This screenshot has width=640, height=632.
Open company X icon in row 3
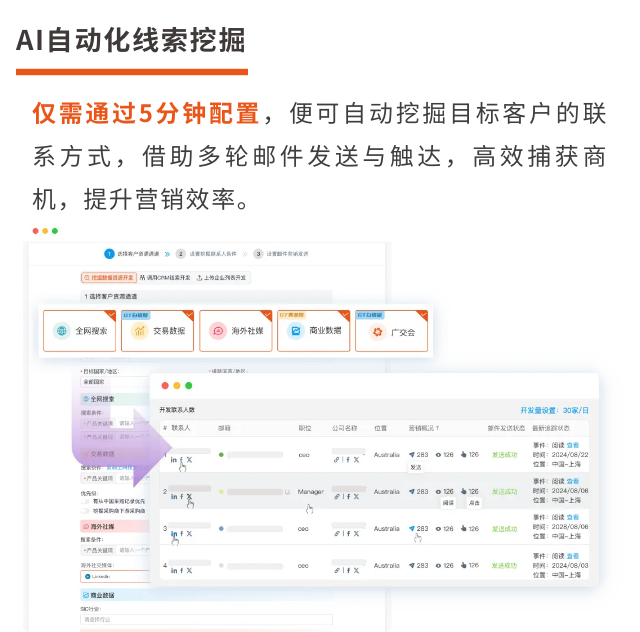tap(356, 534)
